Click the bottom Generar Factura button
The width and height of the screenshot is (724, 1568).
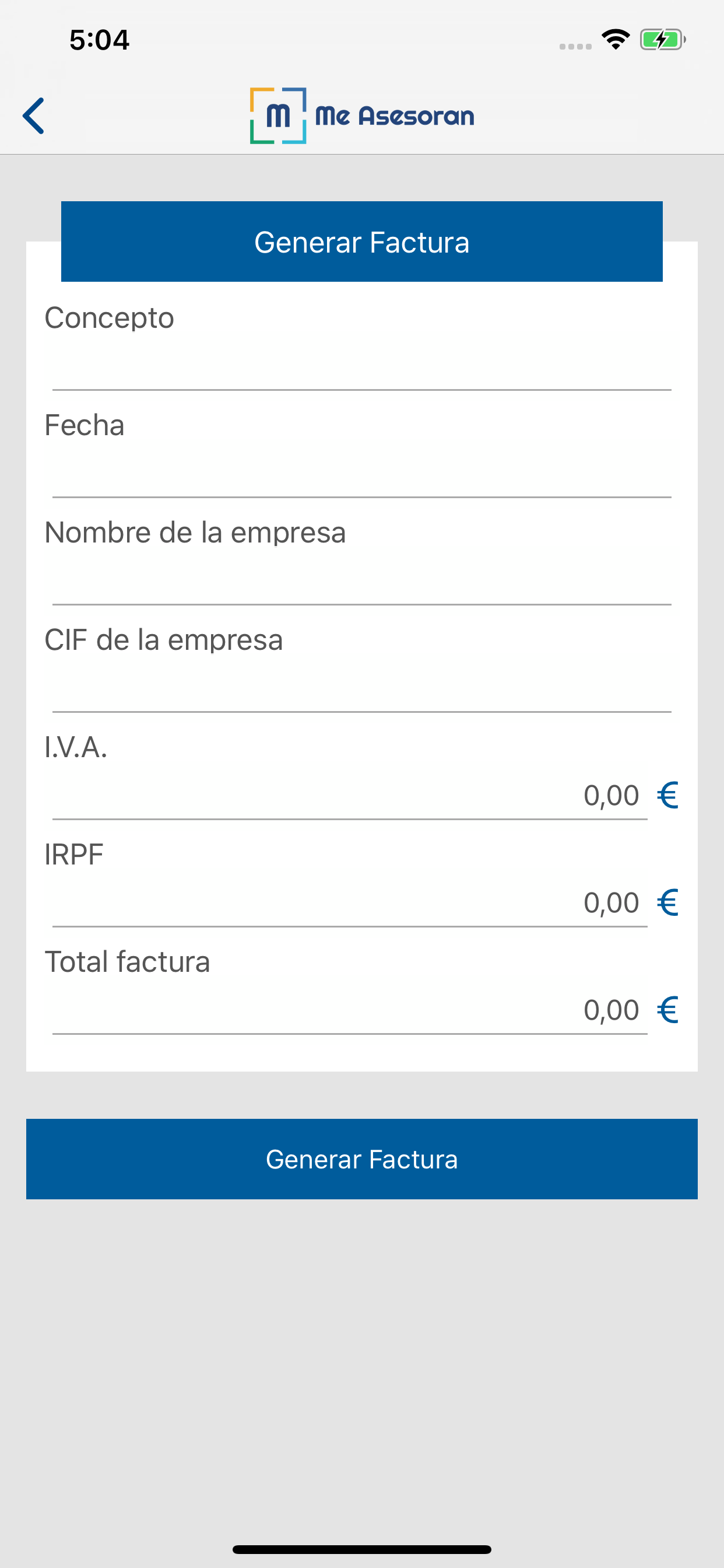coord(361,1159)
